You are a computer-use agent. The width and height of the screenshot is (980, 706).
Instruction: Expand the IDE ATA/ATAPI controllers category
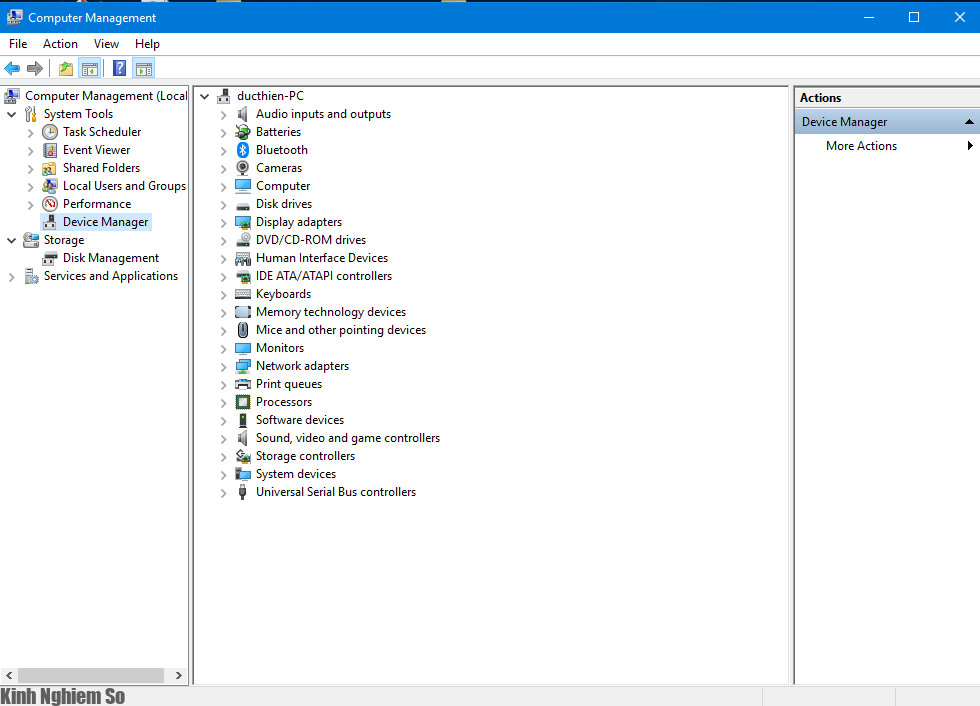click(x=223, y=277)
